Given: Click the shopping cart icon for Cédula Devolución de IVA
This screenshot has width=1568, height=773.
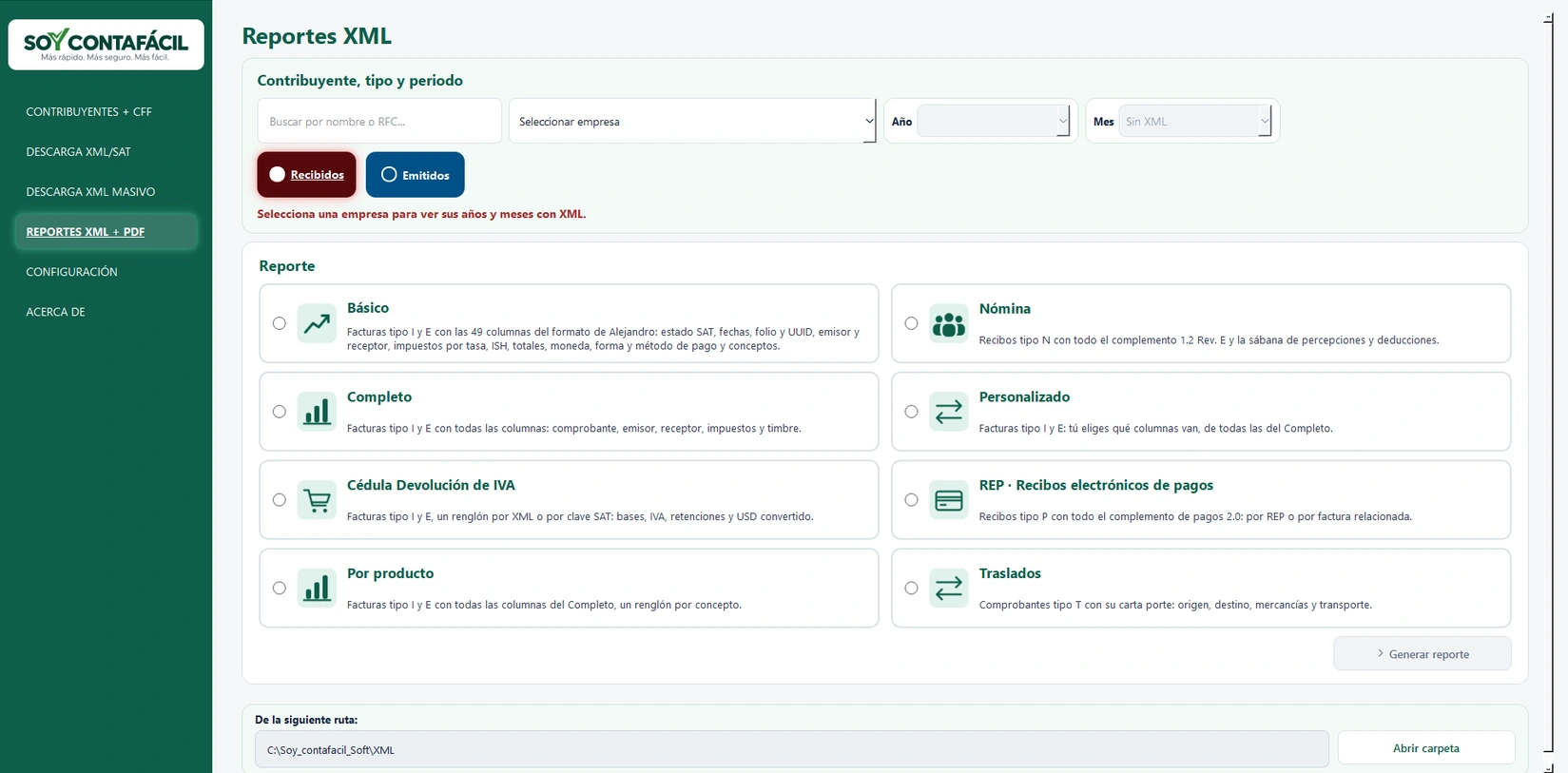Looking at the screenshot, I should coord(317,500).
